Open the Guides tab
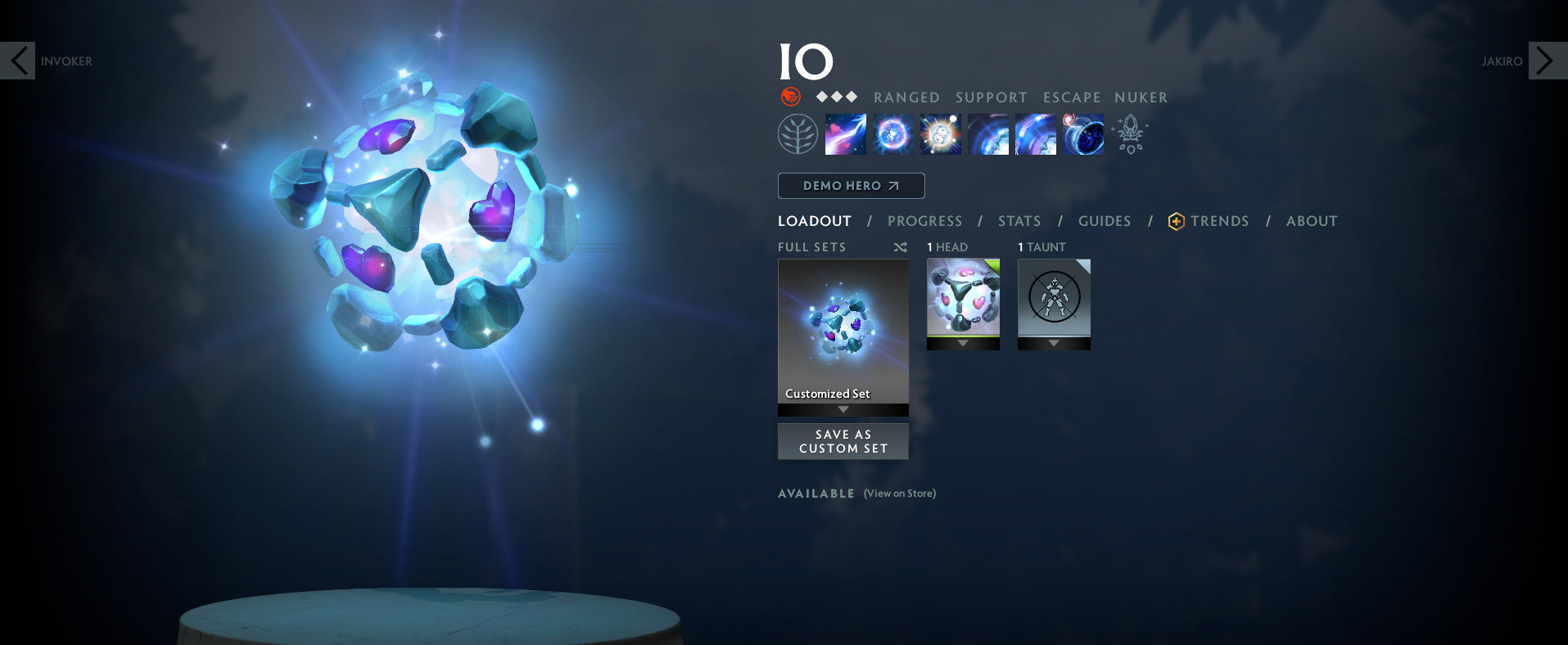Screen dimensions: 1568x645 (x=1105, y=221)
